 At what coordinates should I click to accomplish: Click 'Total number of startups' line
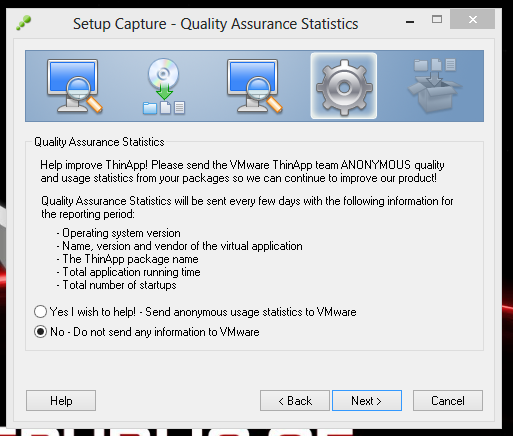coord(116,285)
